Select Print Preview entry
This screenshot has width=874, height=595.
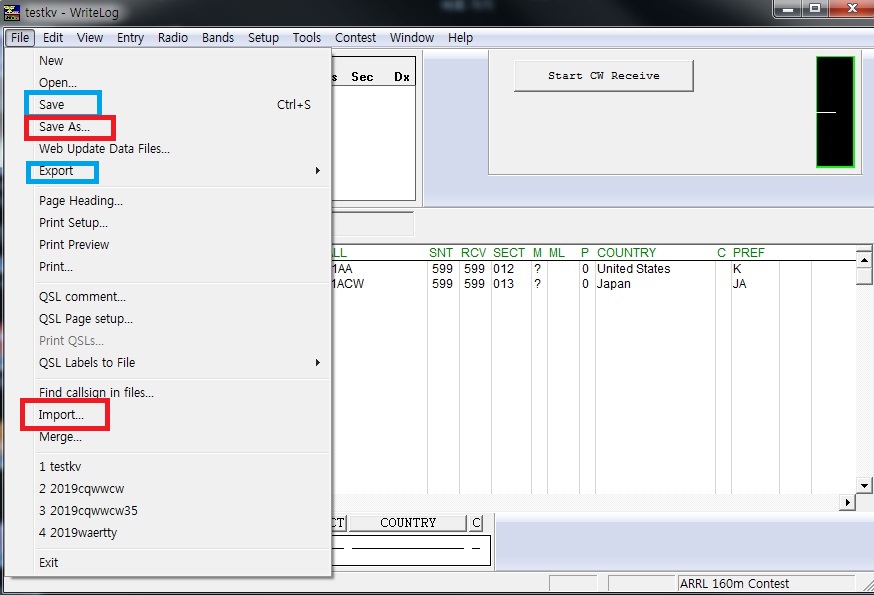click(167, 244)
